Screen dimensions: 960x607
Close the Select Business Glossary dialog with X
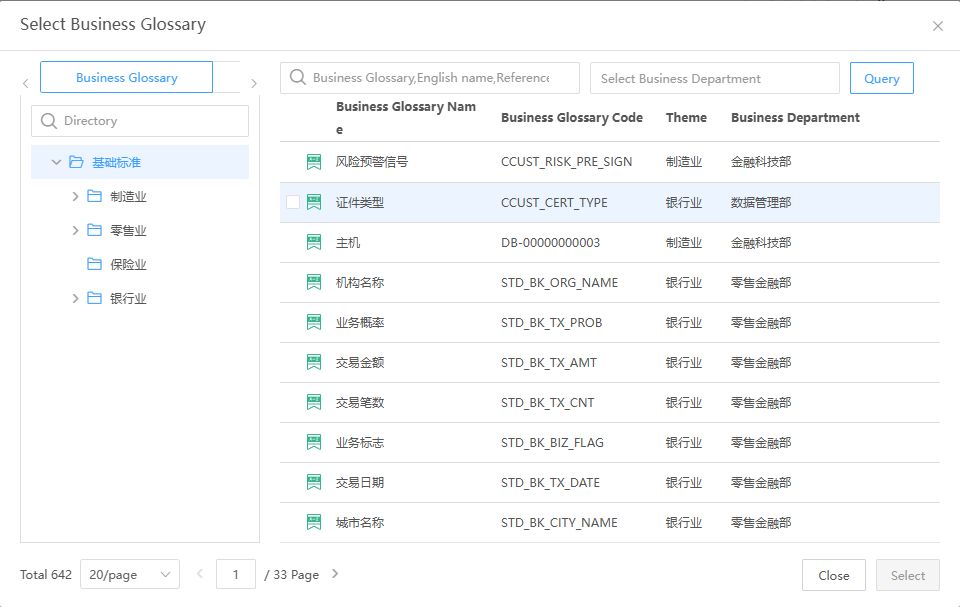[937, 26]
